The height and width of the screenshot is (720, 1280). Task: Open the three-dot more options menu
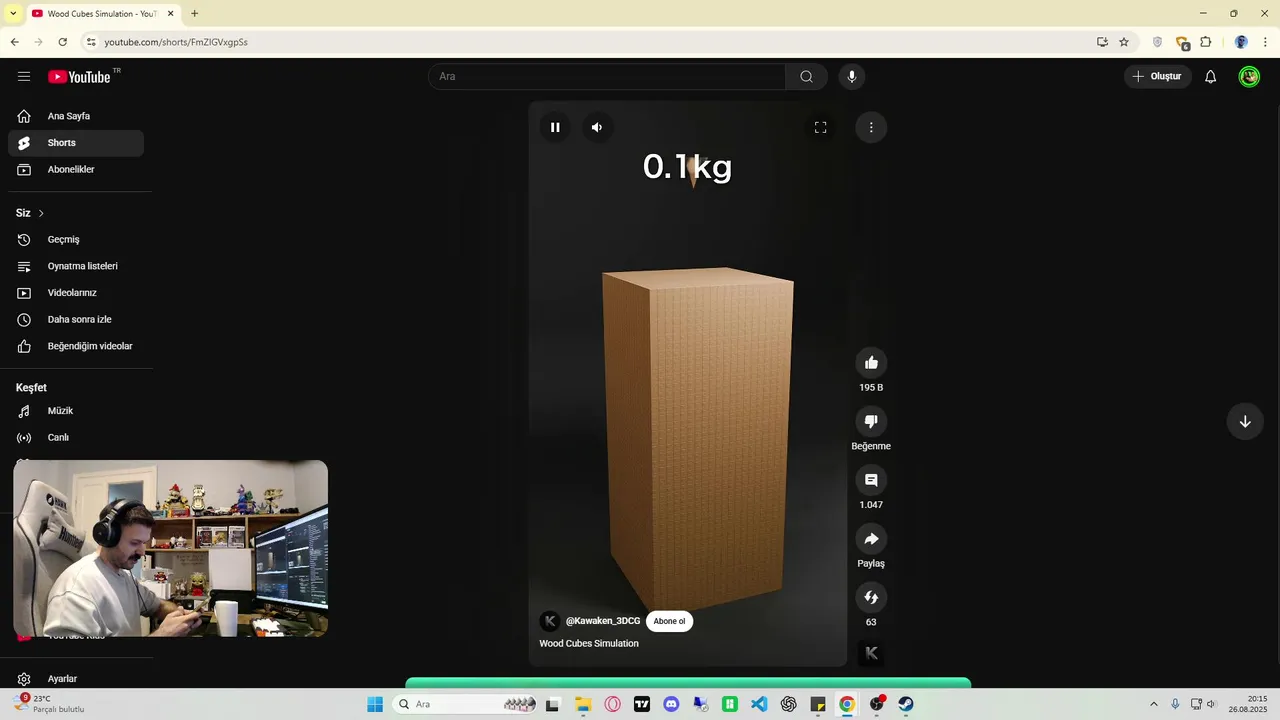pyautogui.click(x=871, y=127)
